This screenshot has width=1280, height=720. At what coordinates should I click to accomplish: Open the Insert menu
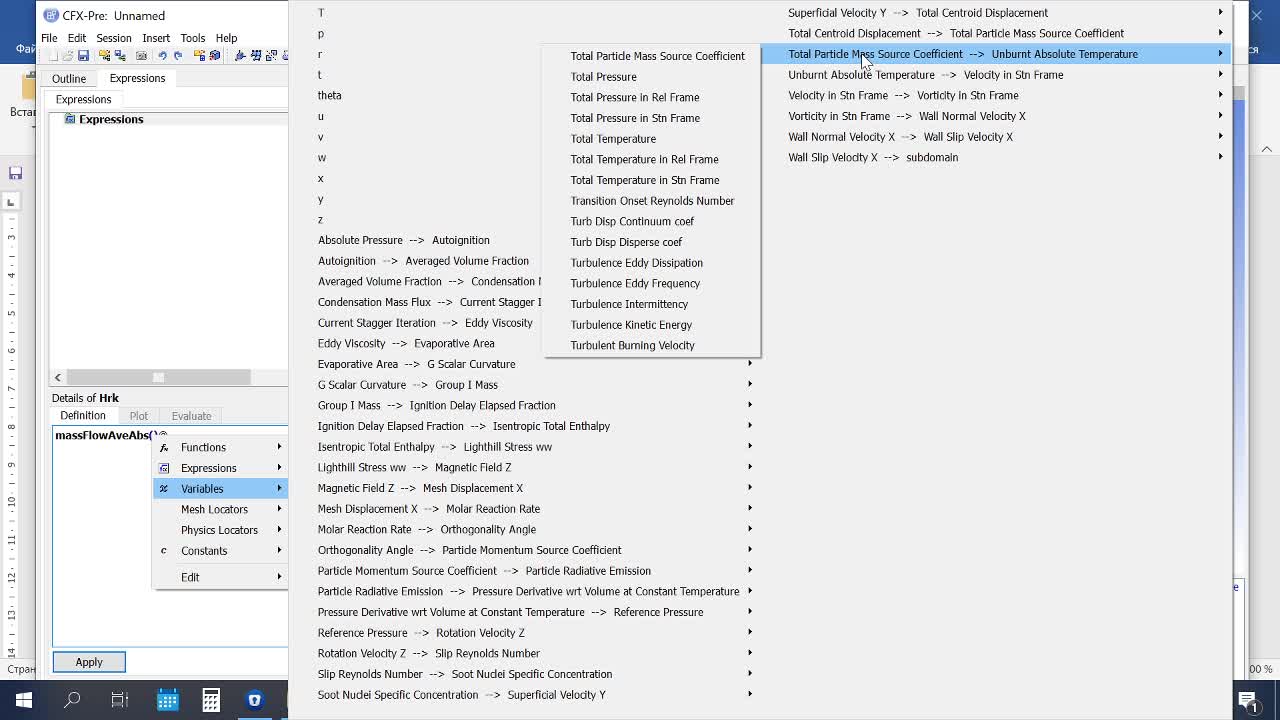[x=156, y=38]
